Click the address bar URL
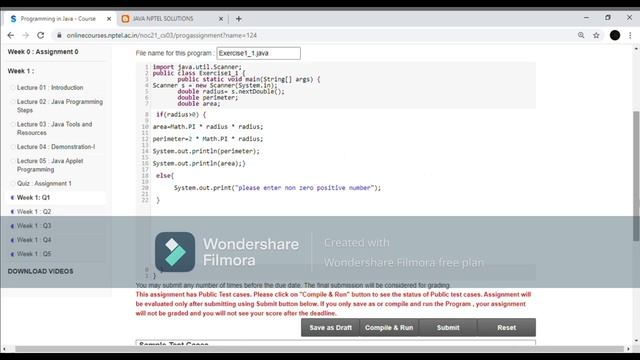 (162, 36)
